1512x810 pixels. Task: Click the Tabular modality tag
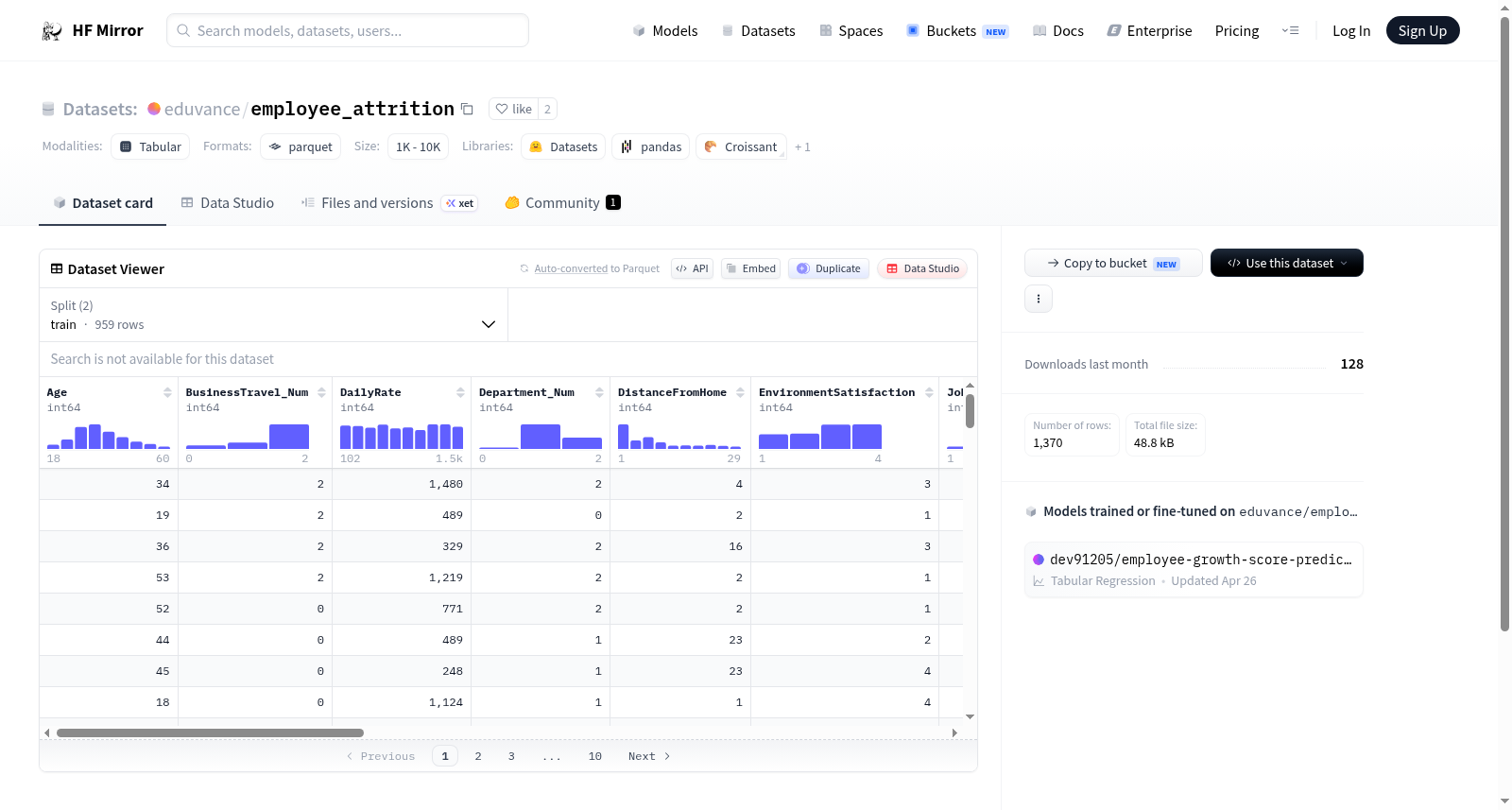[150, 146]
